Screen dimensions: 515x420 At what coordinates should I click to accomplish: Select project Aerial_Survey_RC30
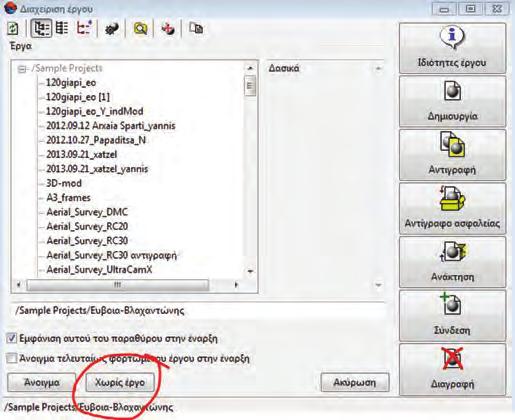(x=87, y=241)
